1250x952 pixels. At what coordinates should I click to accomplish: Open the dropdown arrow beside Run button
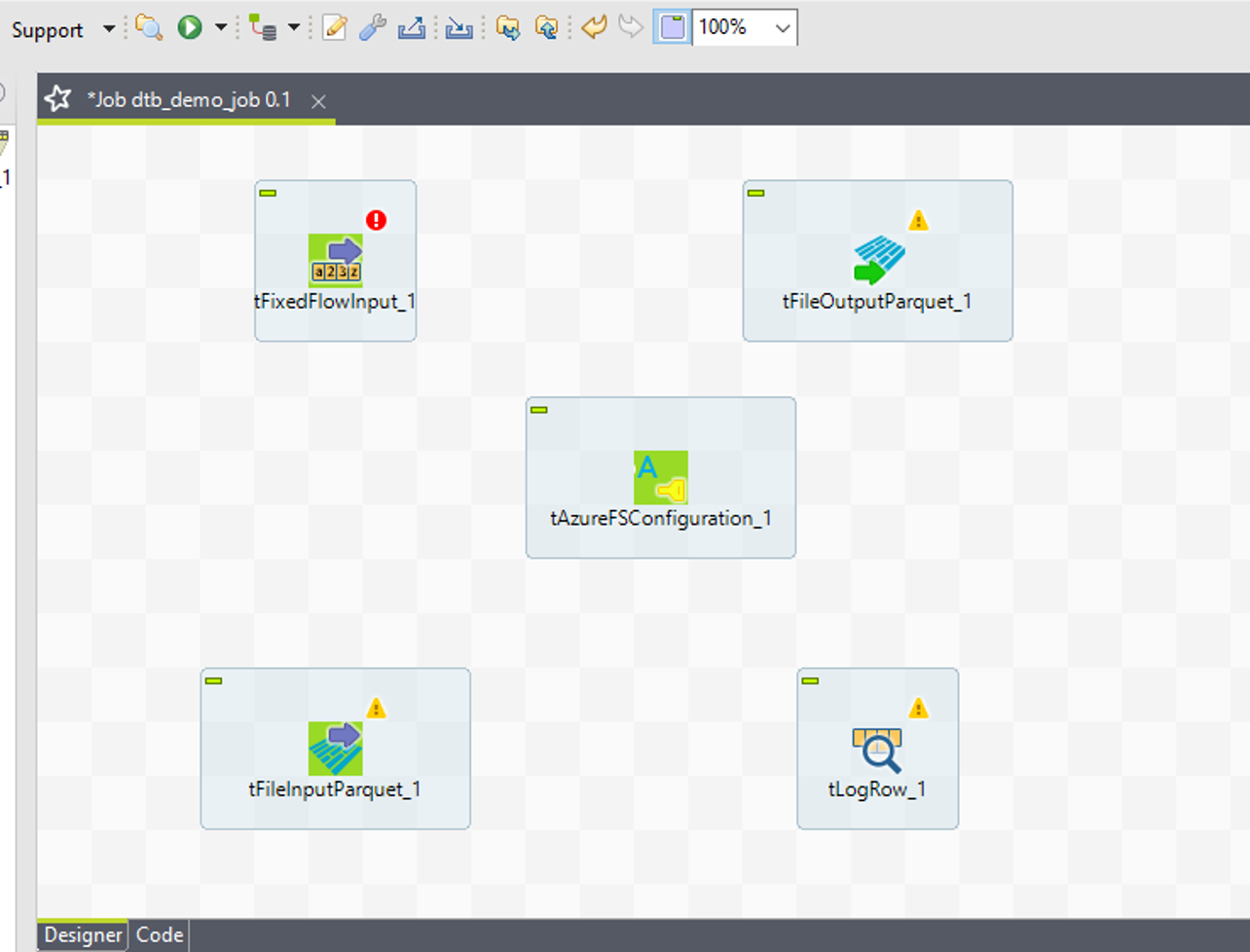tap(221, 27)
